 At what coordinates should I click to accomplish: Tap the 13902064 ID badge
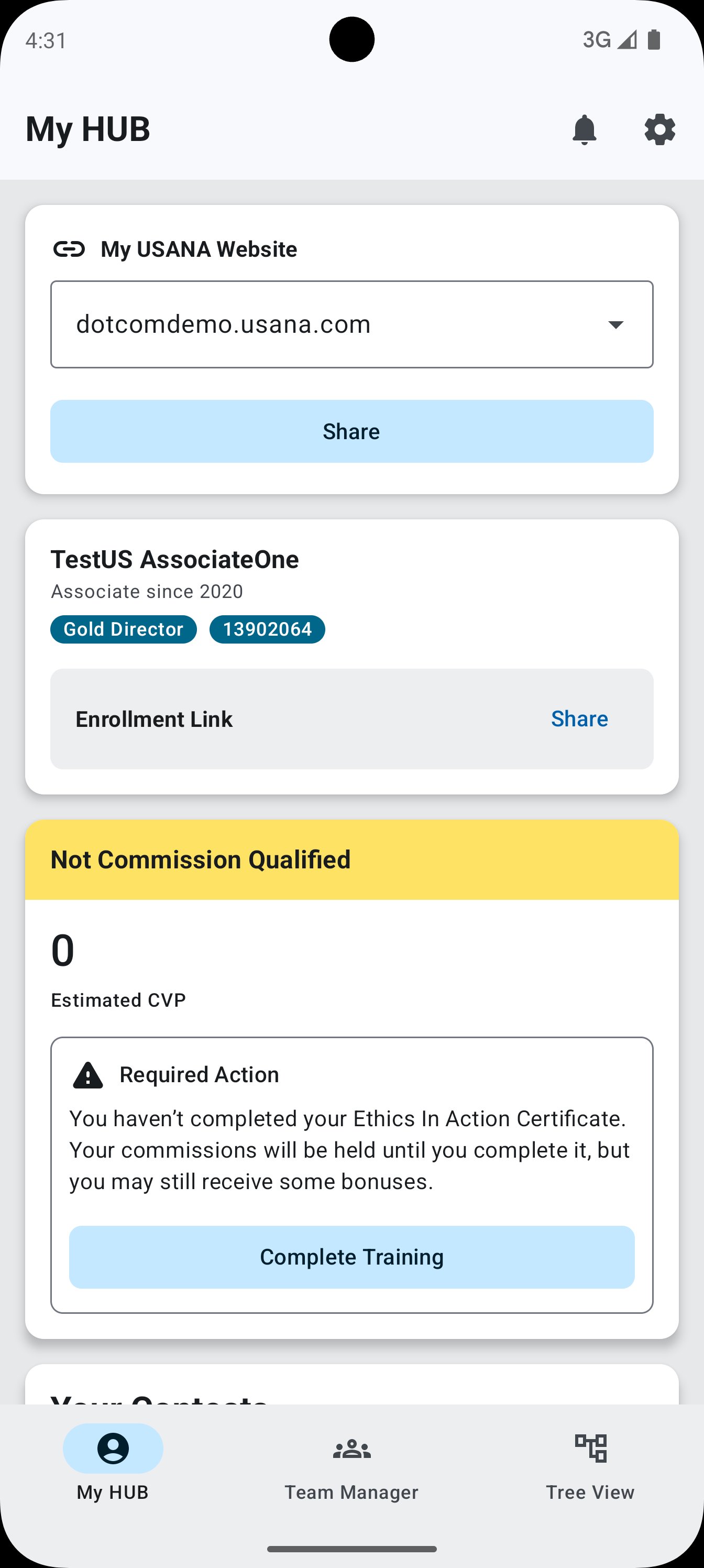click(x=267, y=629)
